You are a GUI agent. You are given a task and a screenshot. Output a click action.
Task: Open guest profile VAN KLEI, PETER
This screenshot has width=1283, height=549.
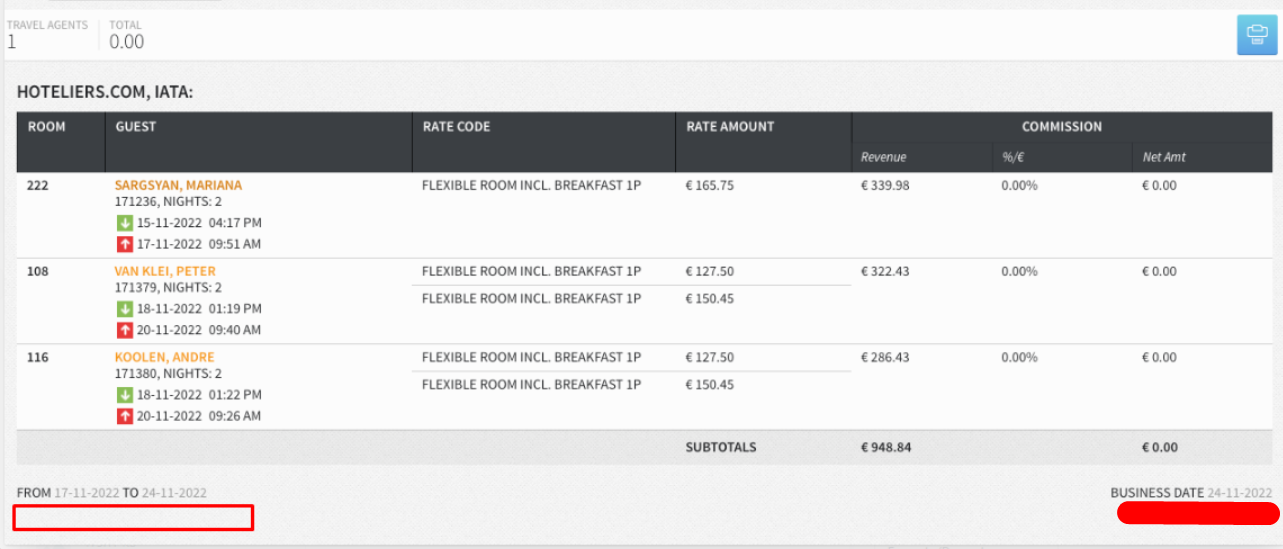pos(165,271)
